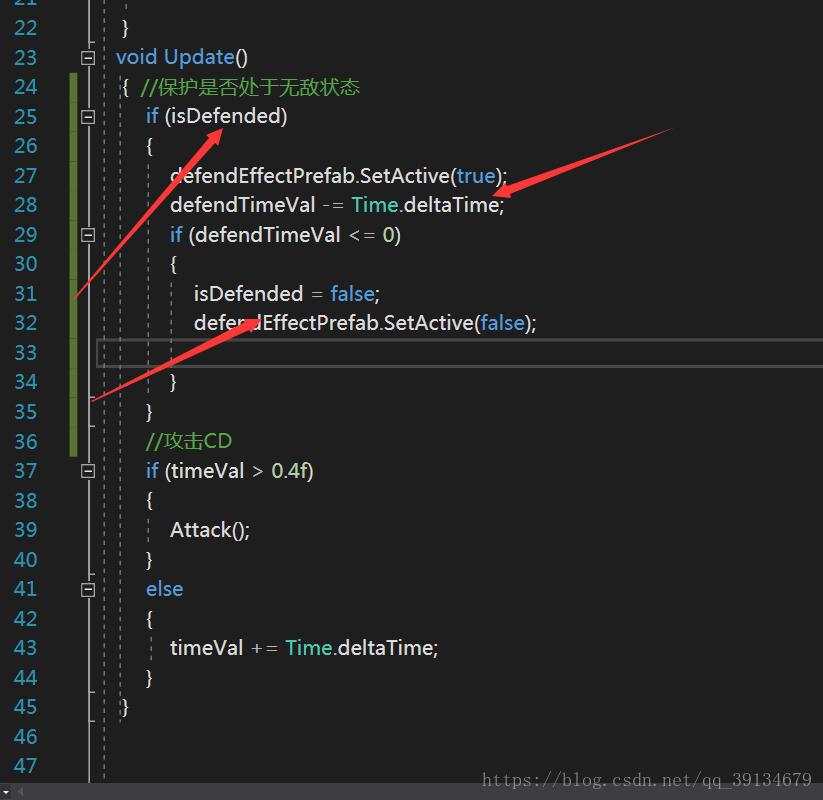823x800 pixels.
Task: Click the horizontal scrollbar left arrow
Action: pos(20,791)
